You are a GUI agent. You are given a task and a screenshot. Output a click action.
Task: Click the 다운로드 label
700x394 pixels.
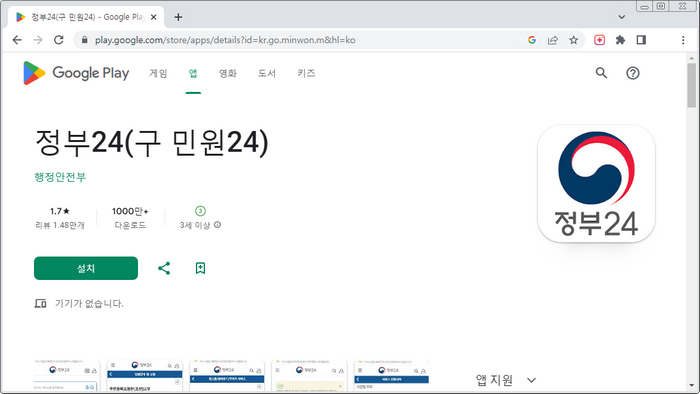[x=130, y=225]
